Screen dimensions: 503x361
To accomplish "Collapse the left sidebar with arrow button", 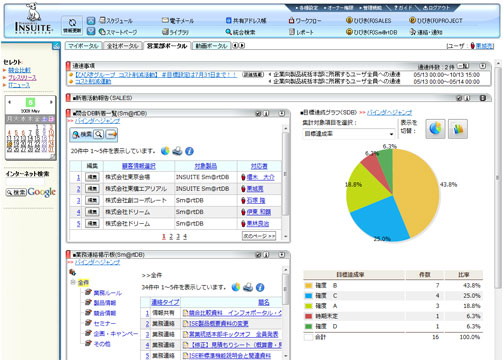I will tap(56, 46).
